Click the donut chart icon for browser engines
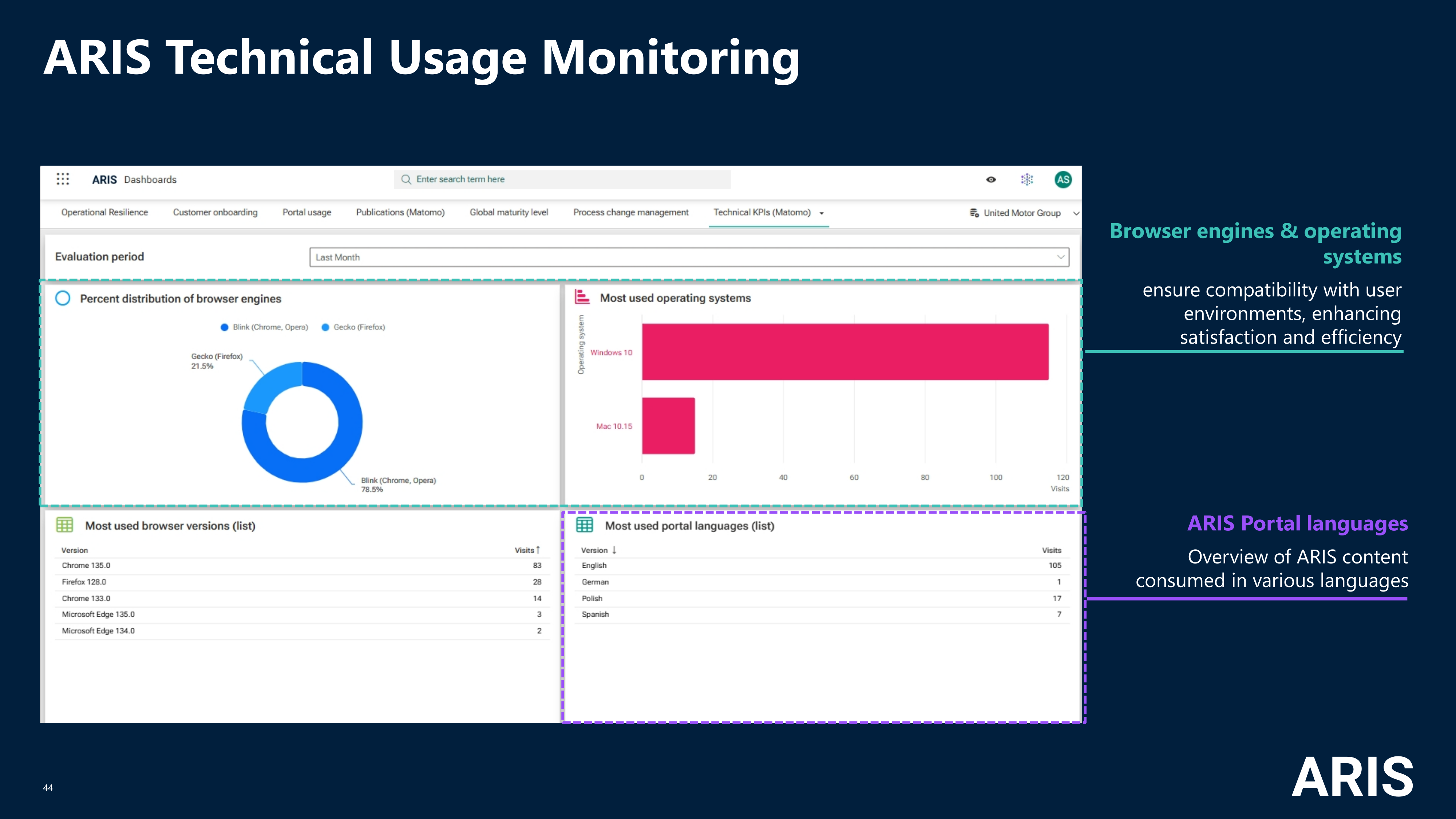Screen dimensions: 1456x819 pyautogui.click(x=63, y=298)
